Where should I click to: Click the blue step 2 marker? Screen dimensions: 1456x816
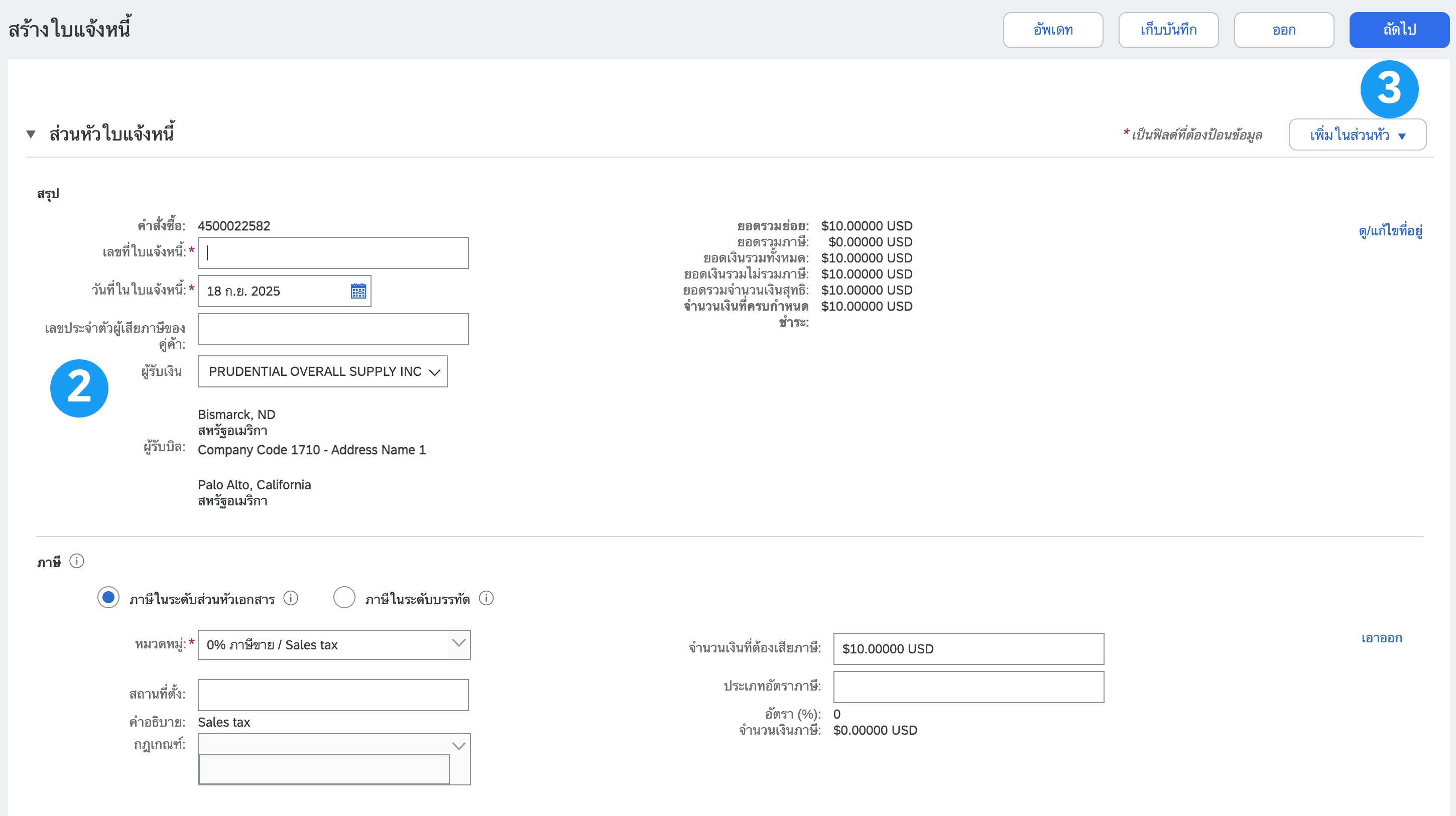79,388
